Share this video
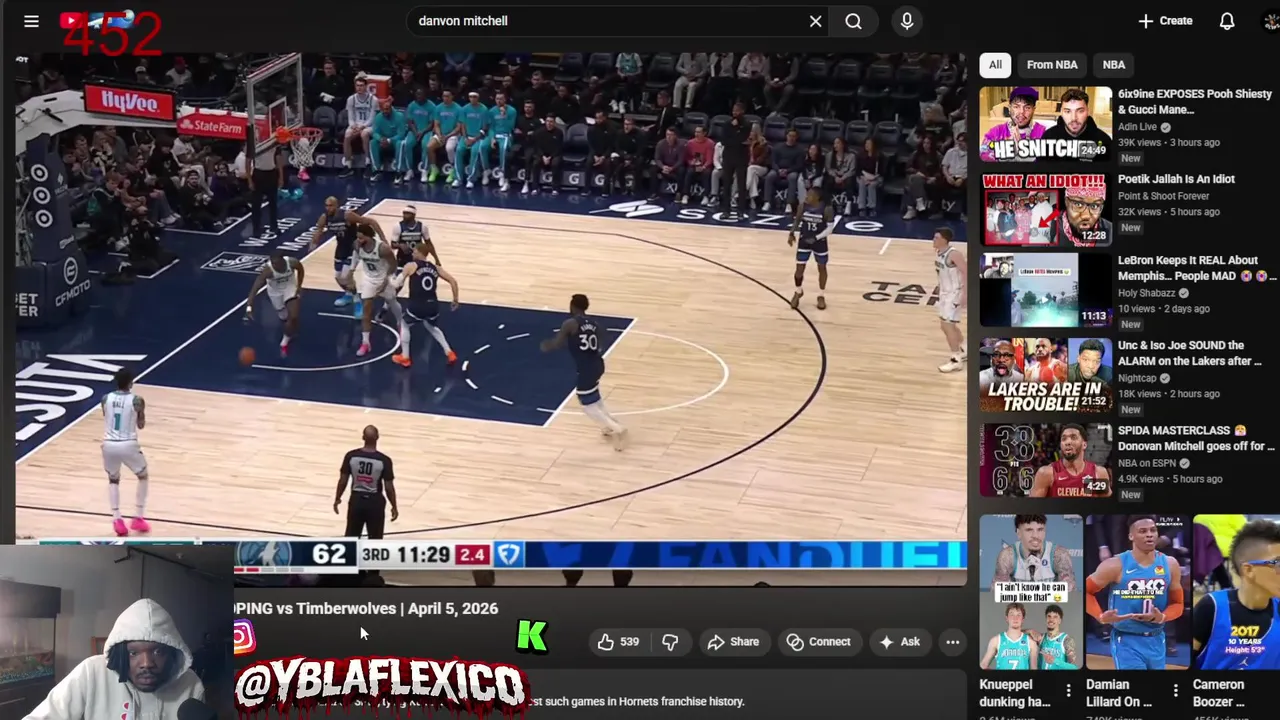The height and width of the screenshot is (720, 1280). [x=734, y=642]
